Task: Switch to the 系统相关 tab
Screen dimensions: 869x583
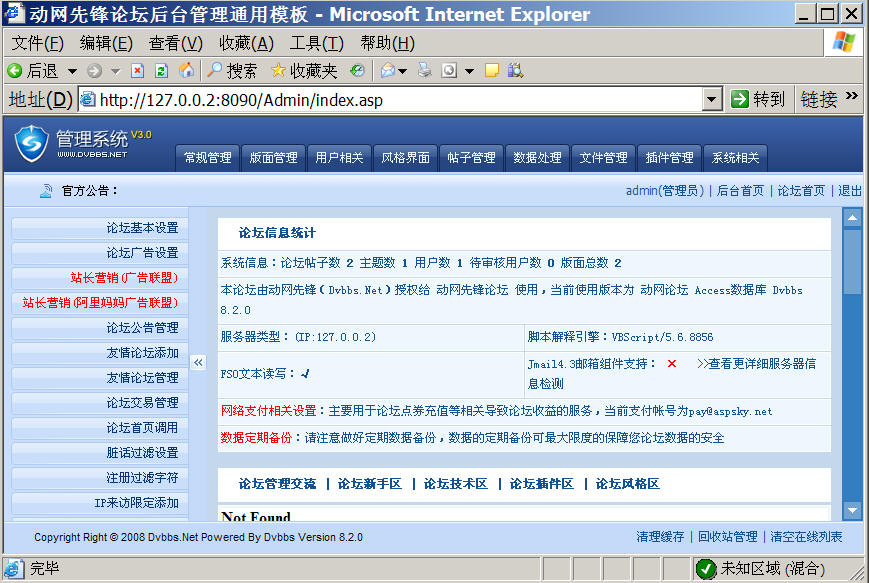Action: click(735, 158)
